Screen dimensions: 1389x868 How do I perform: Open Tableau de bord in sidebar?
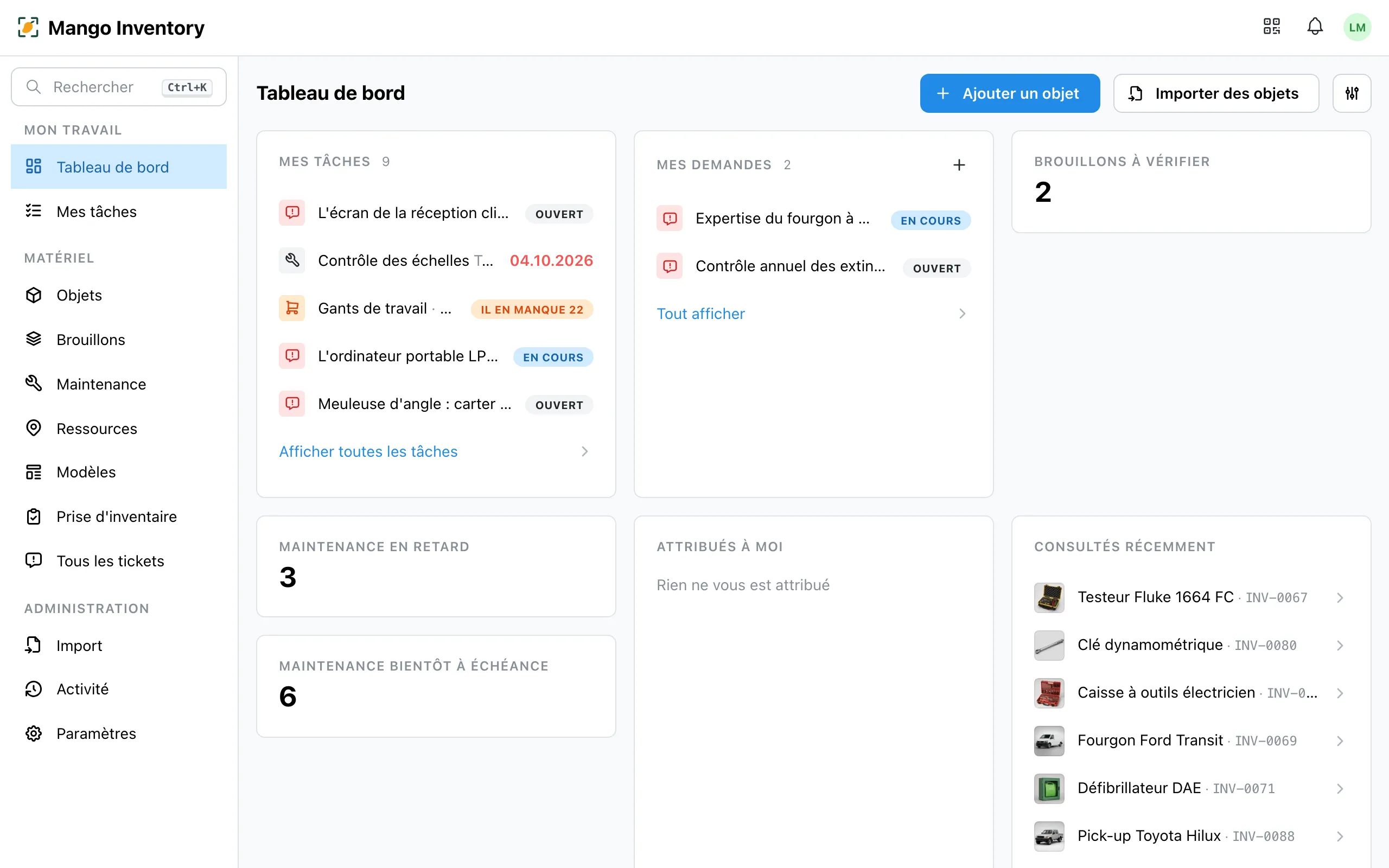pyautogui.click(x=119, y=167)
